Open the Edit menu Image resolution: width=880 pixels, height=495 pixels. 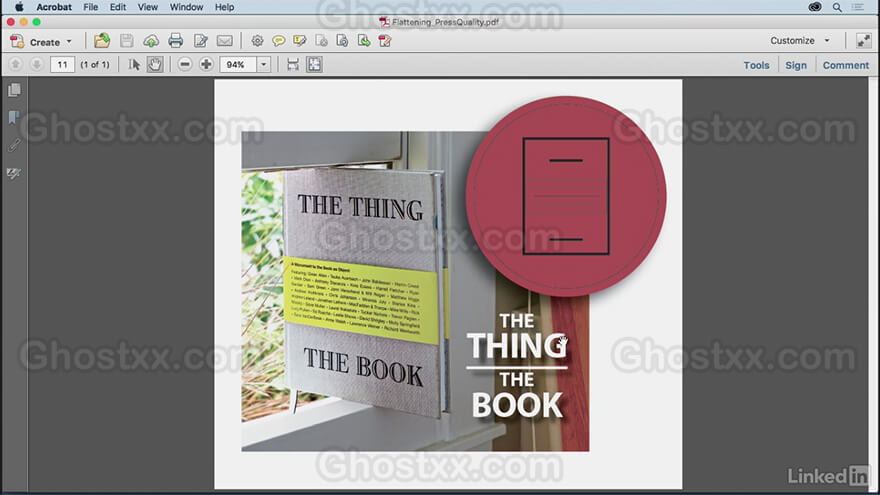point(117,7)
